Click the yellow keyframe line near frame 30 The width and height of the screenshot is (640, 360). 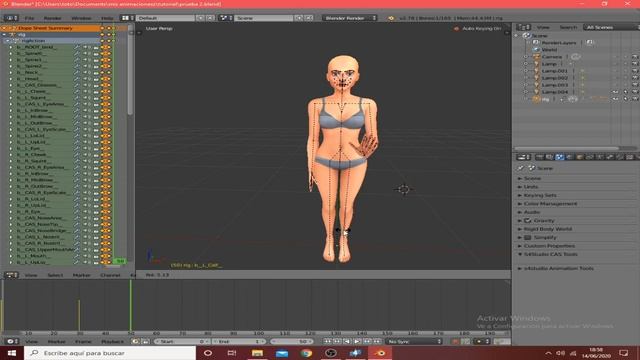[x=79, y=315]
